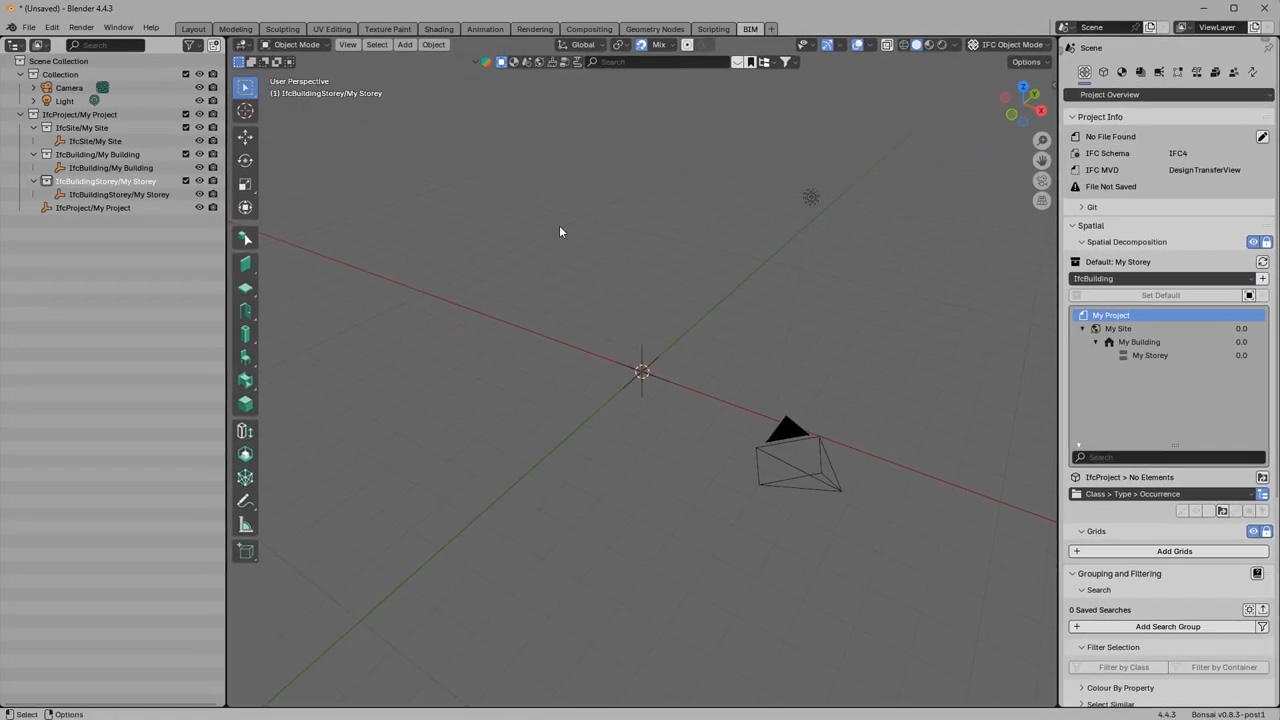Open the Add menu in viewport header
The height and width of the screenshot is (720, 1280).
(x=404, y=45)
